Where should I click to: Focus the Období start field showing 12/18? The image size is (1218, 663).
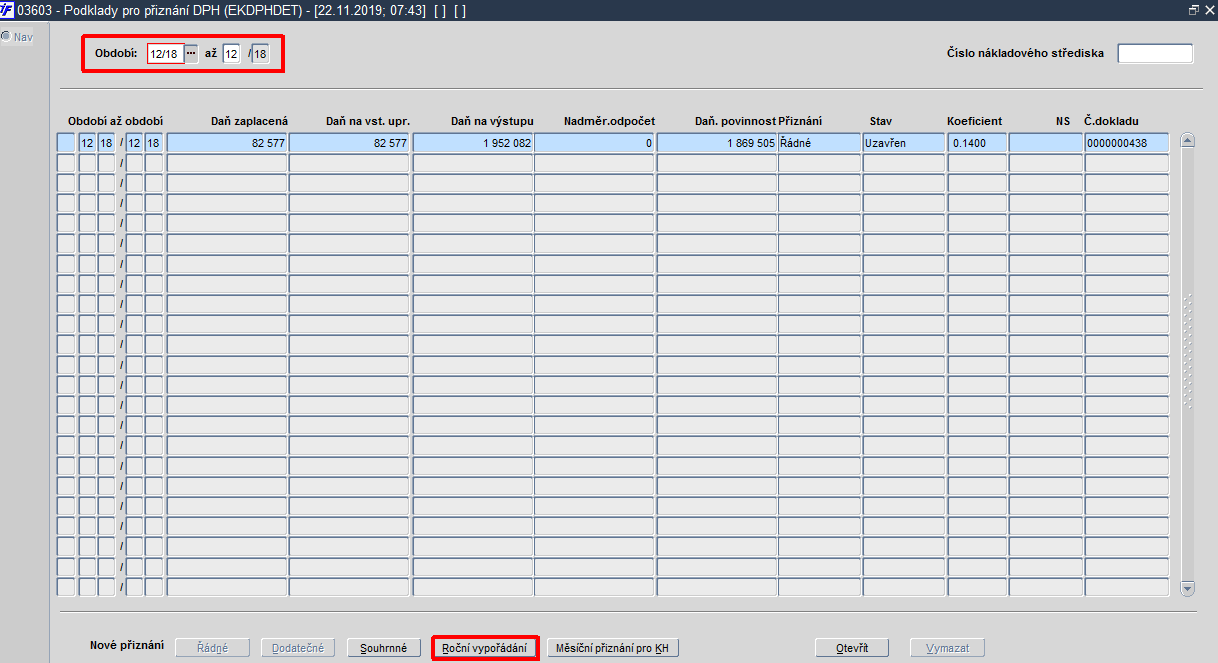pos(165,53)
